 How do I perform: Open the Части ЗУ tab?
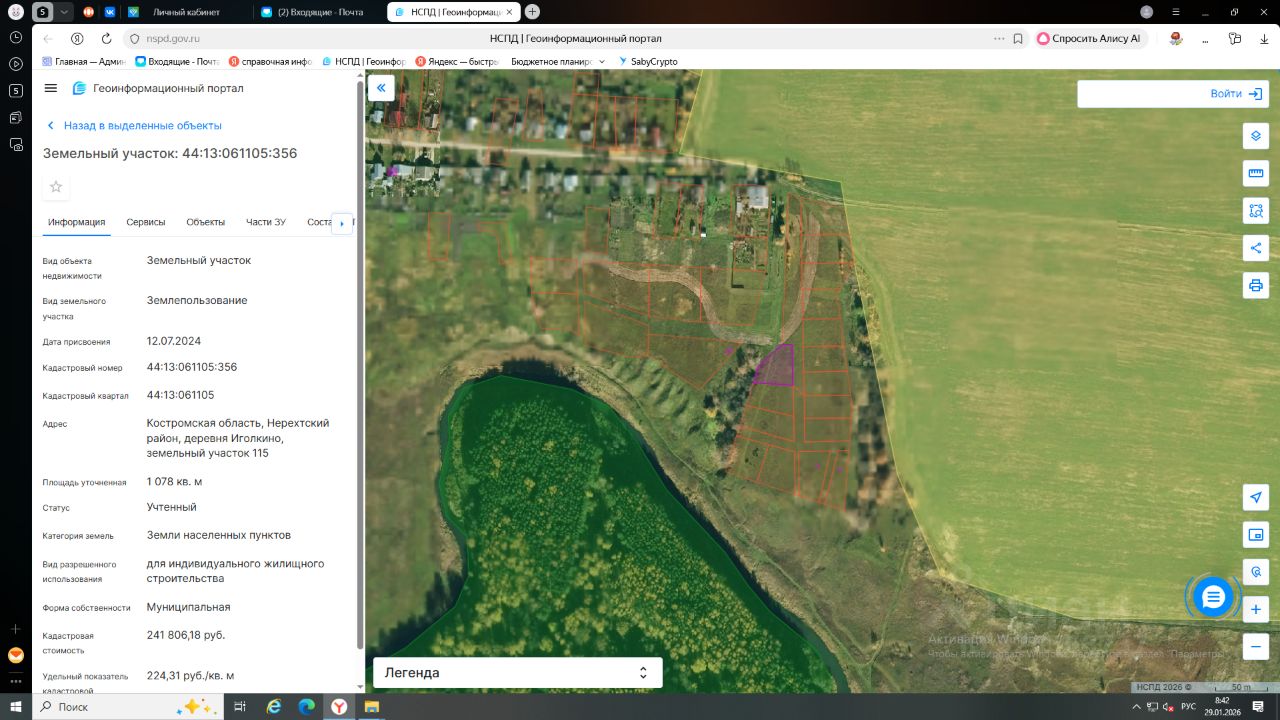click(x=266, y=222)
